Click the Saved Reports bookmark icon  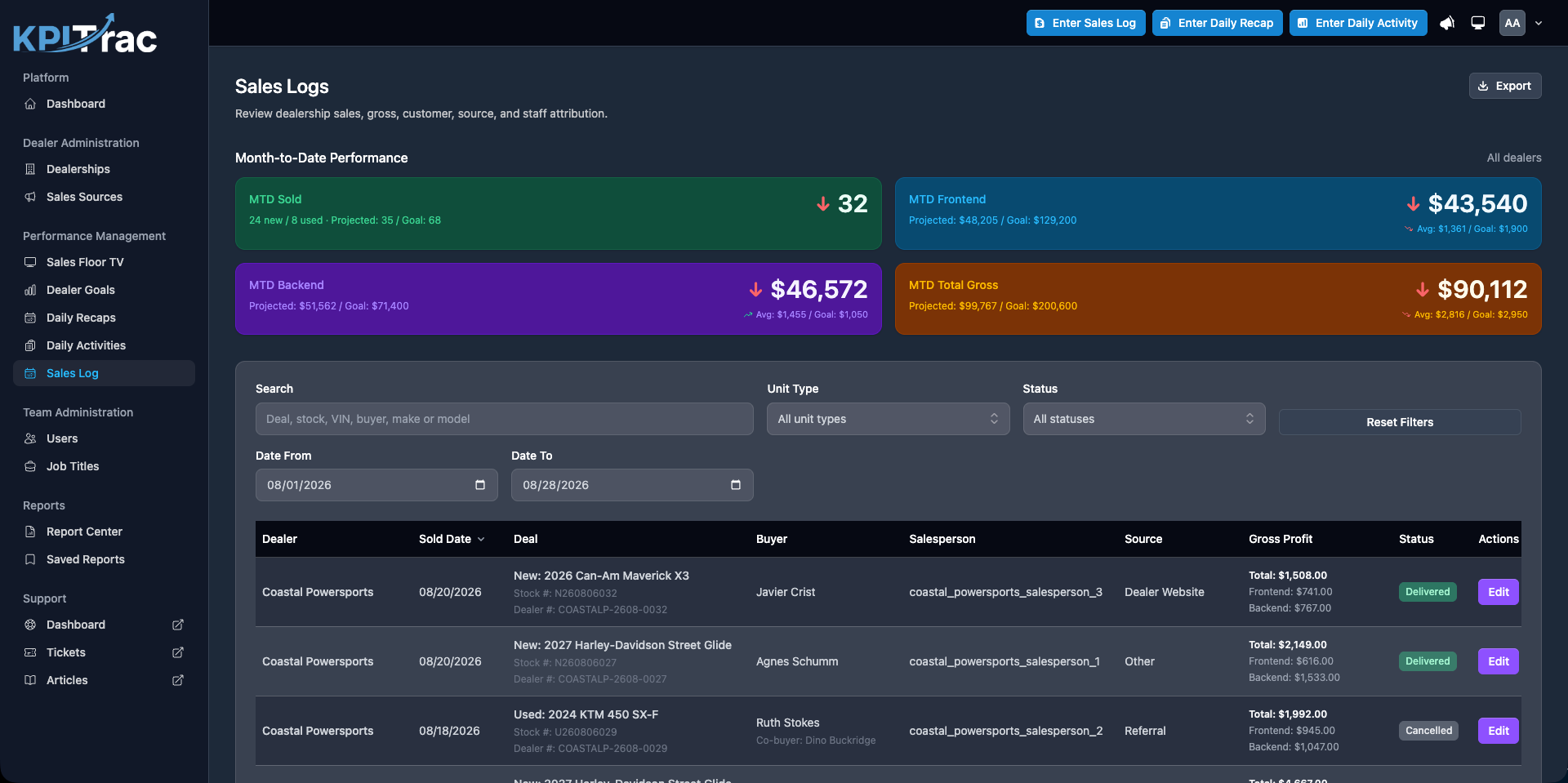[30, 559]
